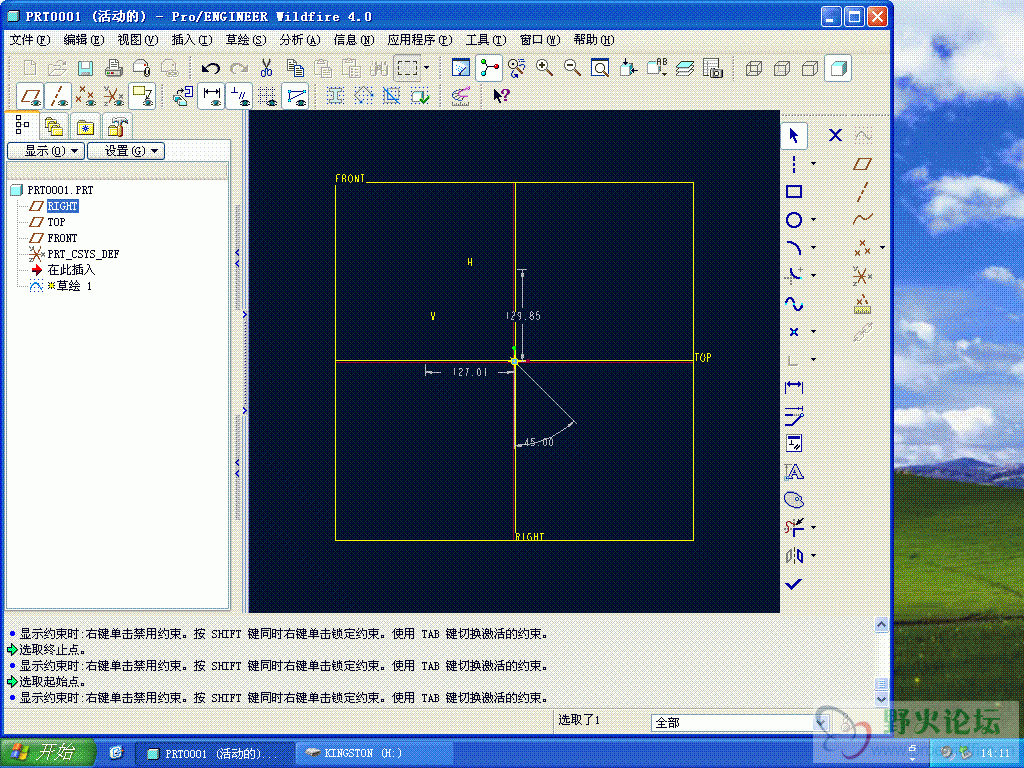Toggle section vertices display

click(295, 96)
